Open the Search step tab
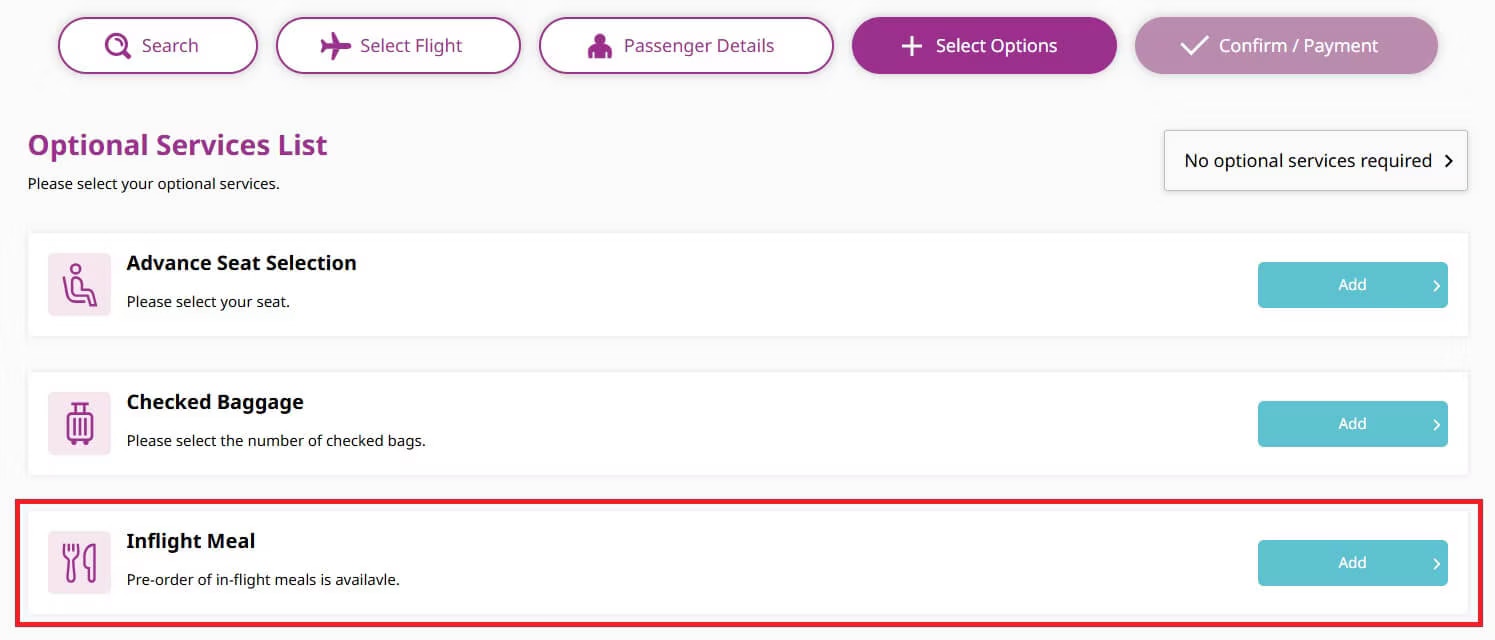 pos(158,46)
